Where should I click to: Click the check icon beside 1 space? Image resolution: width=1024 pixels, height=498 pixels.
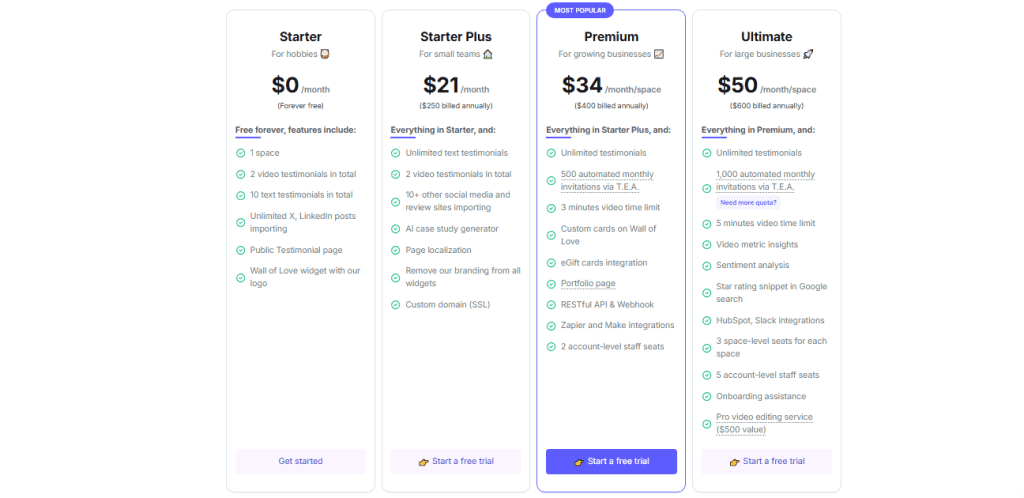[x=240, y=153]
